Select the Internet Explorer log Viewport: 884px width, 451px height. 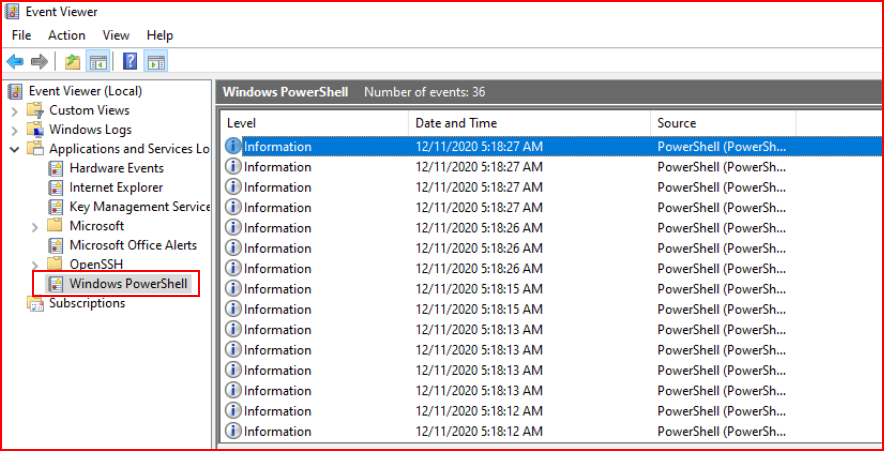(x=116, y=187)
